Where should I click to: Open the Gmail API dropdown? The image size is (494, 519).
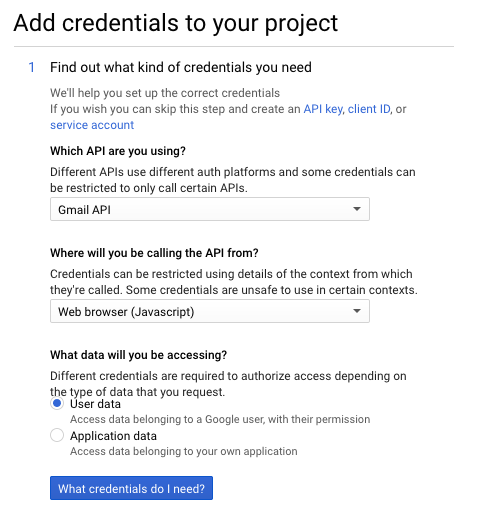point(210,209)
